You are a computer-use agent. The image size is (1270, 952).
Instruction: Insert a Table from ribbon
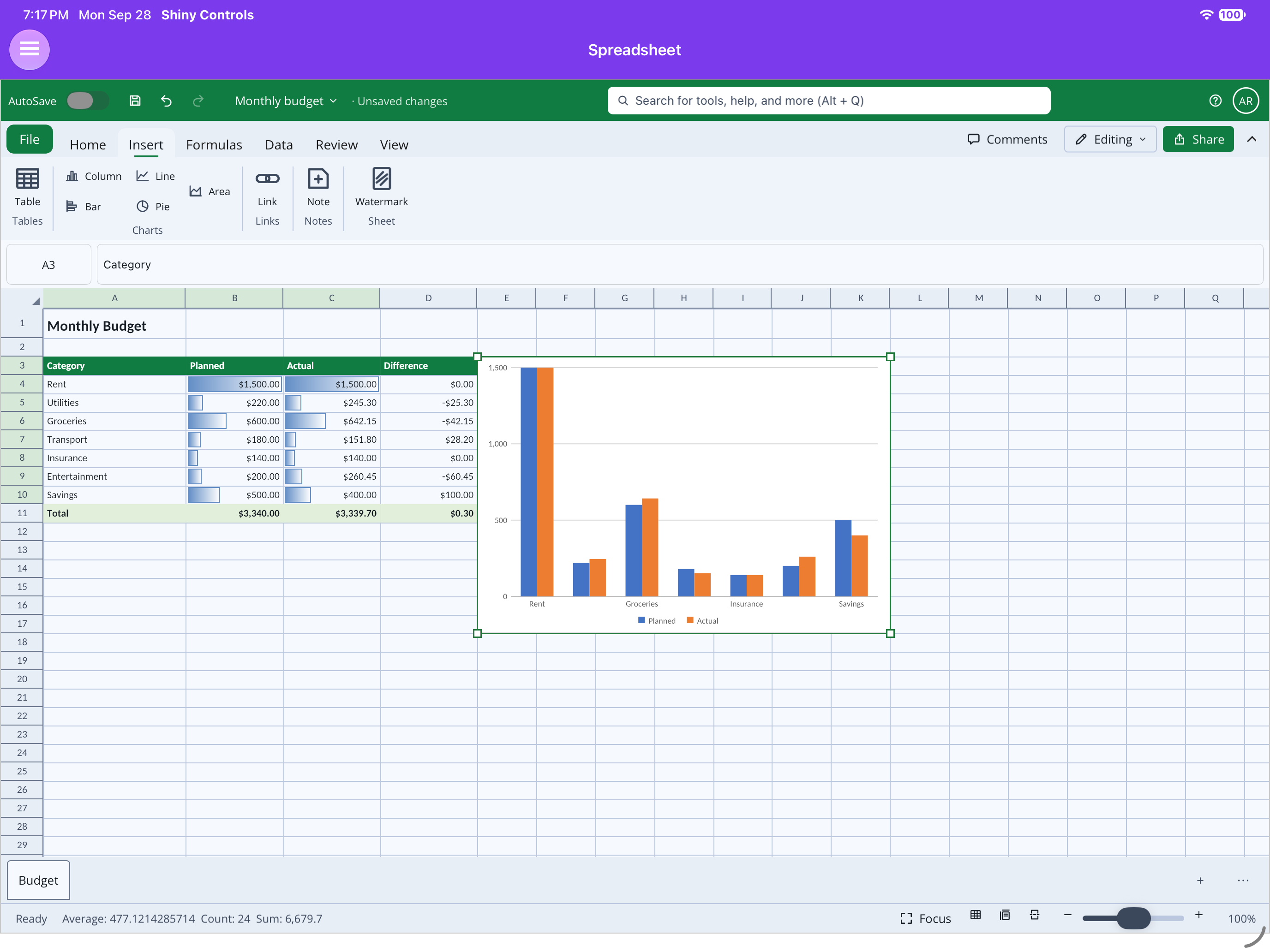pos(28,188)
